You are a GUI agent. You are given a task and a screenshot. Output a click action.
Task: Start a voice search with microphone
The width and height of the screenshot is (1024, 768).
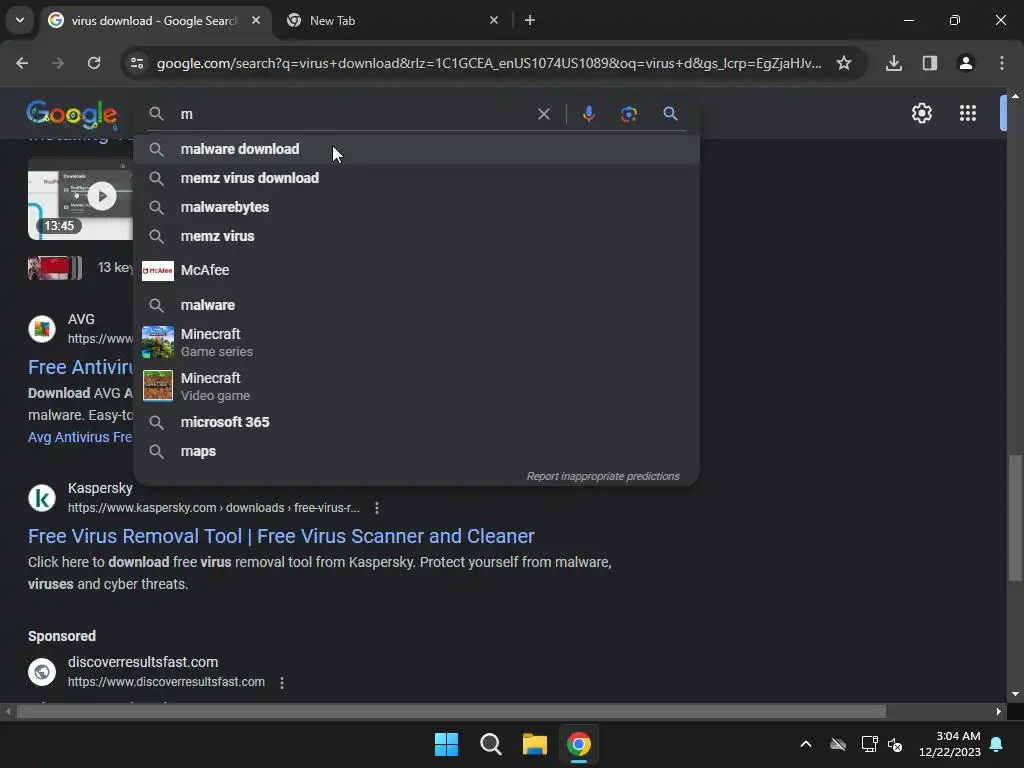click(x=588, y=114)
